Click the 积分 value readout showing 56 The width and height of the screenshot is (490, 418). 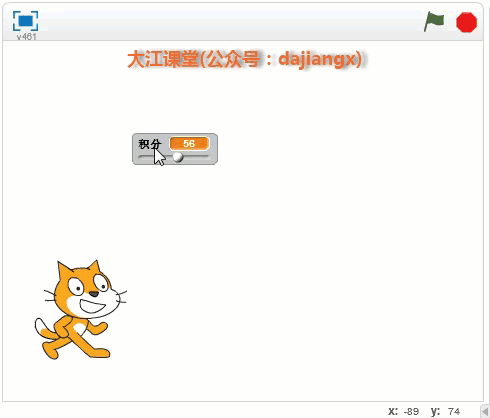click(x=189, y=144)
